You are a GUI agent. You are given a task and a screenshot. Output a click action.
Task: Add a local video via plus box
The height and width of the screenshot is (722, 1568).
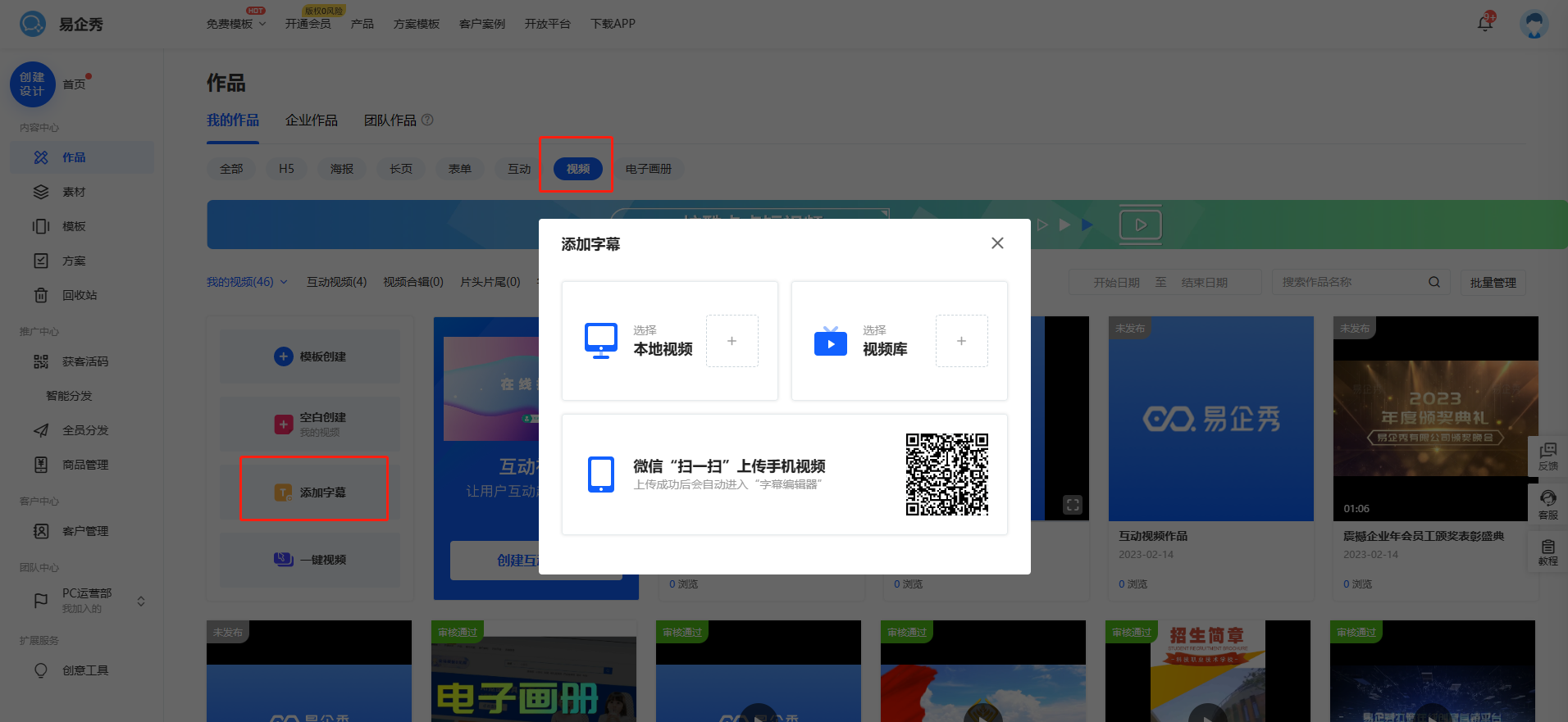point(732,341)
